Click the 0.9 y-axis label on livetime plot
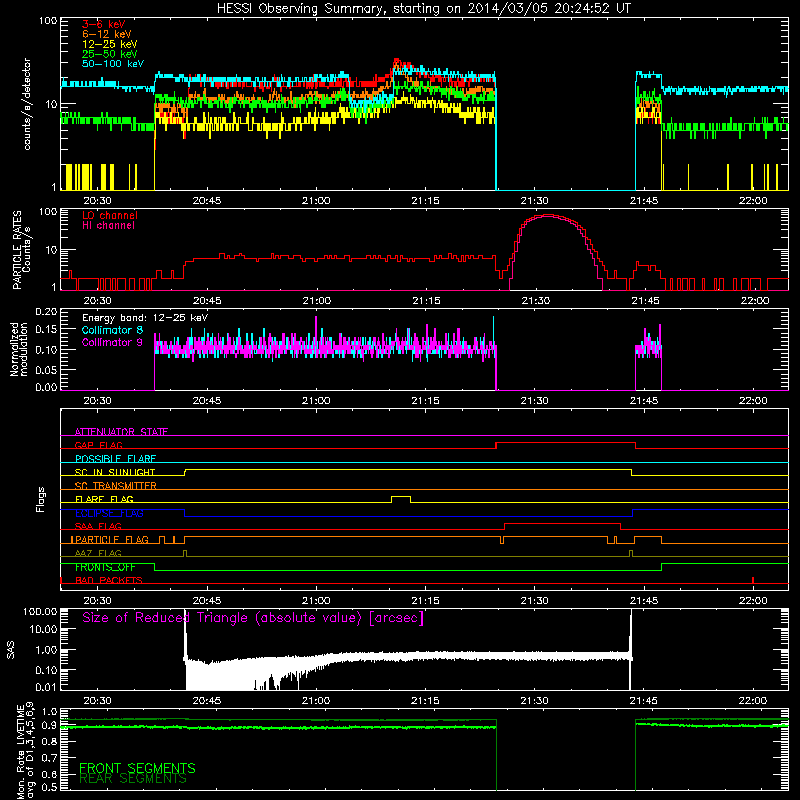The width and height of the screenshot is (800, 800). [50, 726]
